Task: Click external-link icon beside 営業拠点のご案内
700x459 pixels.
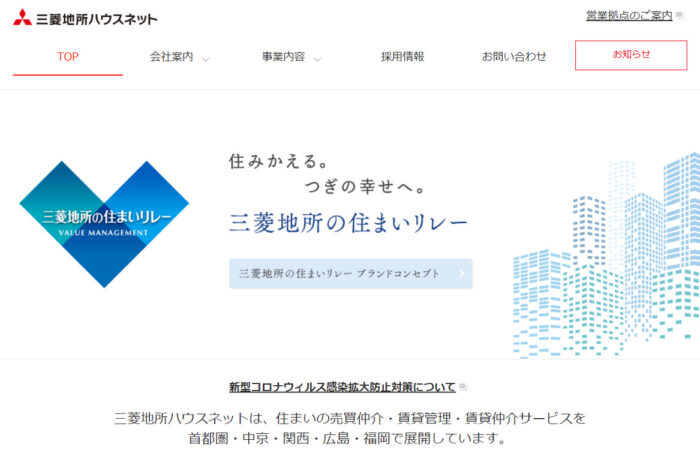Action: (679, 16)
